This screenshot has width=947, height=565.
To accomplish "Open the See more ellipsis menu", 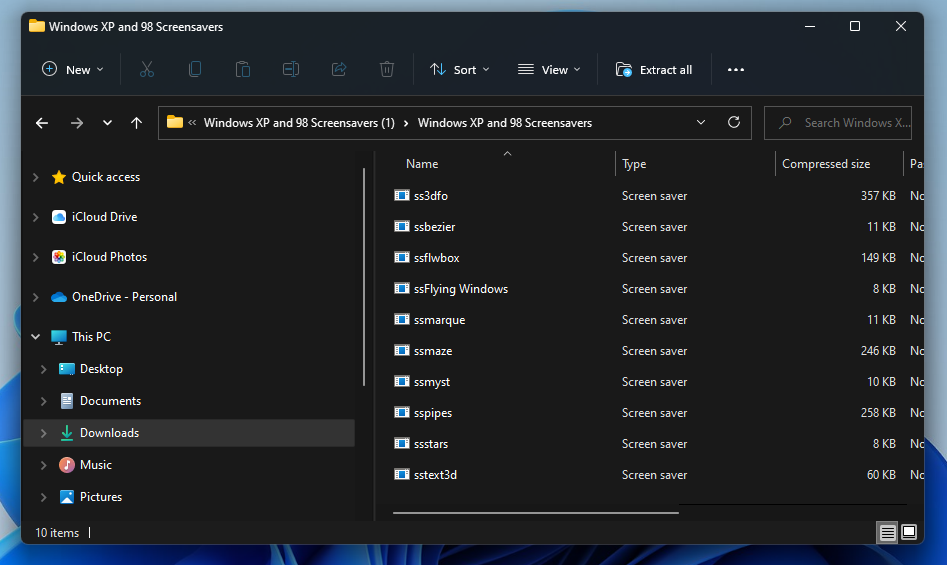I will point(736,69).
